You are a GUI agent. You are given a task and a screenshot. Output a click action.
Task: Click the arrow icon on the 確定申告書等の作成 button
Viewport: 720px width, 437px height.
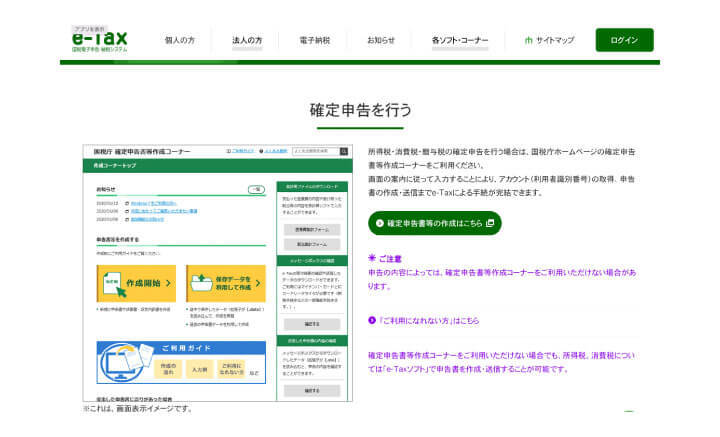(380, 223)
